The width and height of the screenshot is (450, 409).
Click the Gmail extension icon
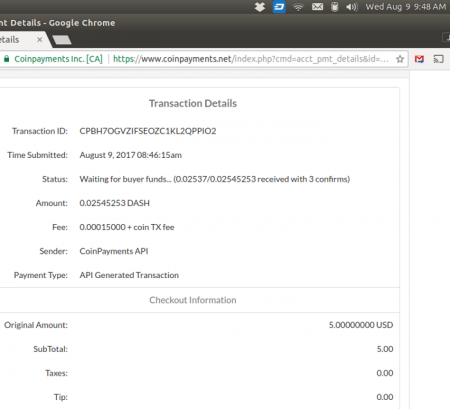pos(419,59)
